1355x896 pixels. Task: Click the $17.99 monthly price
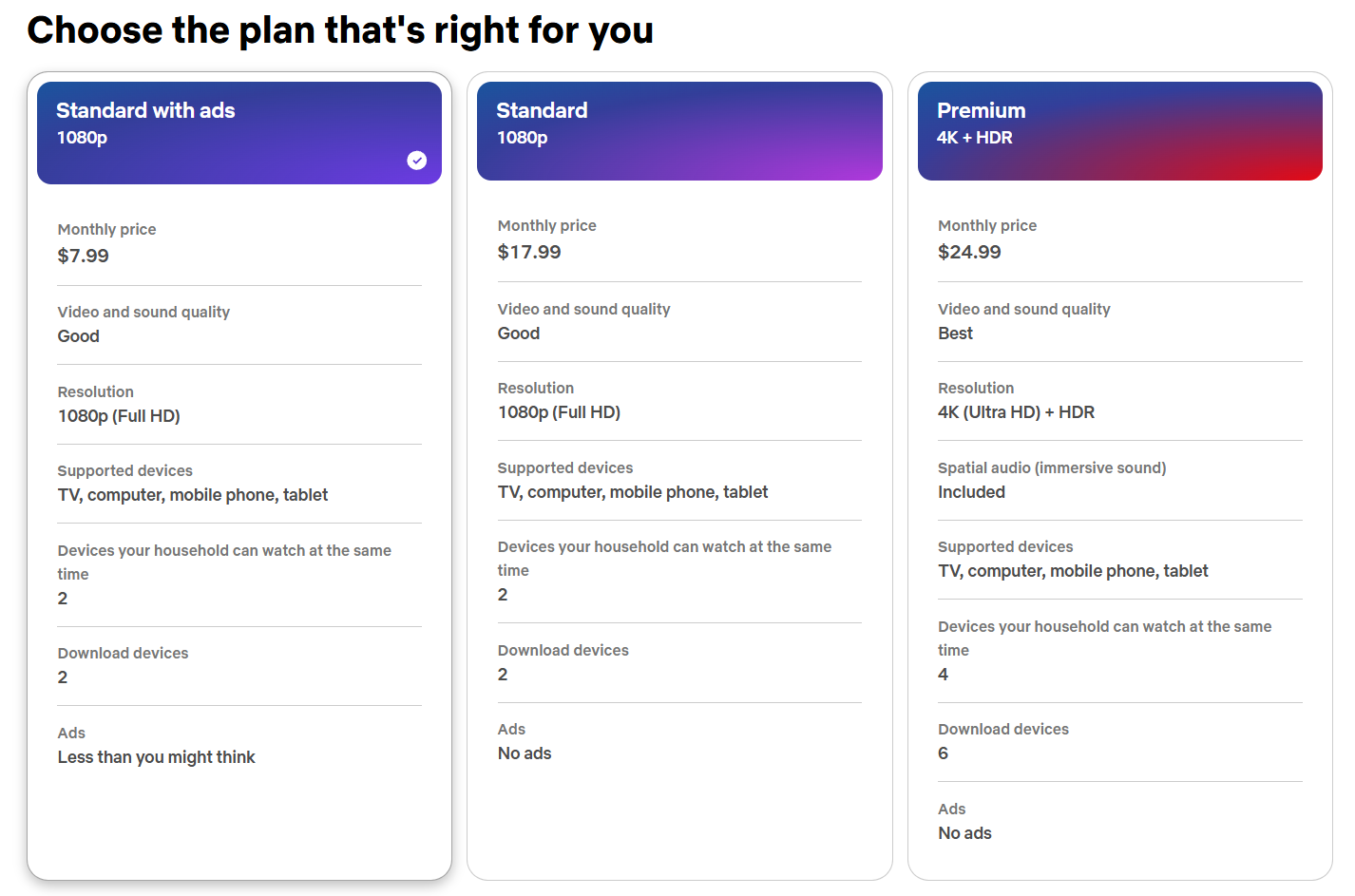pyautogui.click(x=529, y=252)
